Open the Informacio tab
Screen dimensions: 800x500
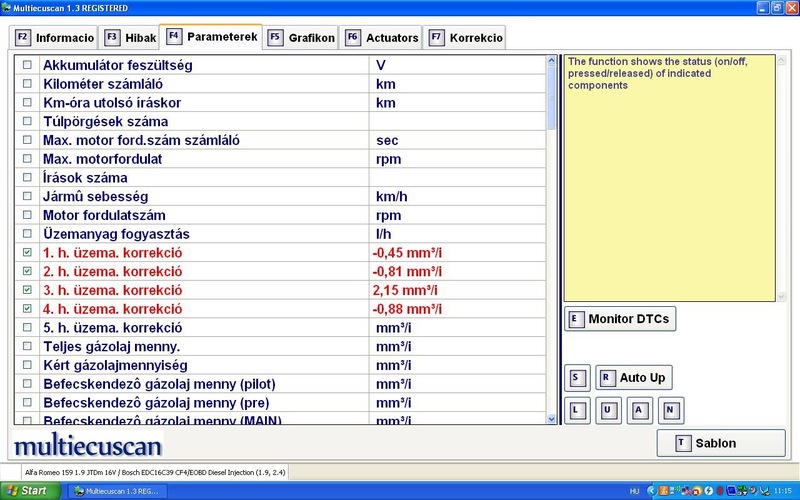(x=53, y=38)
